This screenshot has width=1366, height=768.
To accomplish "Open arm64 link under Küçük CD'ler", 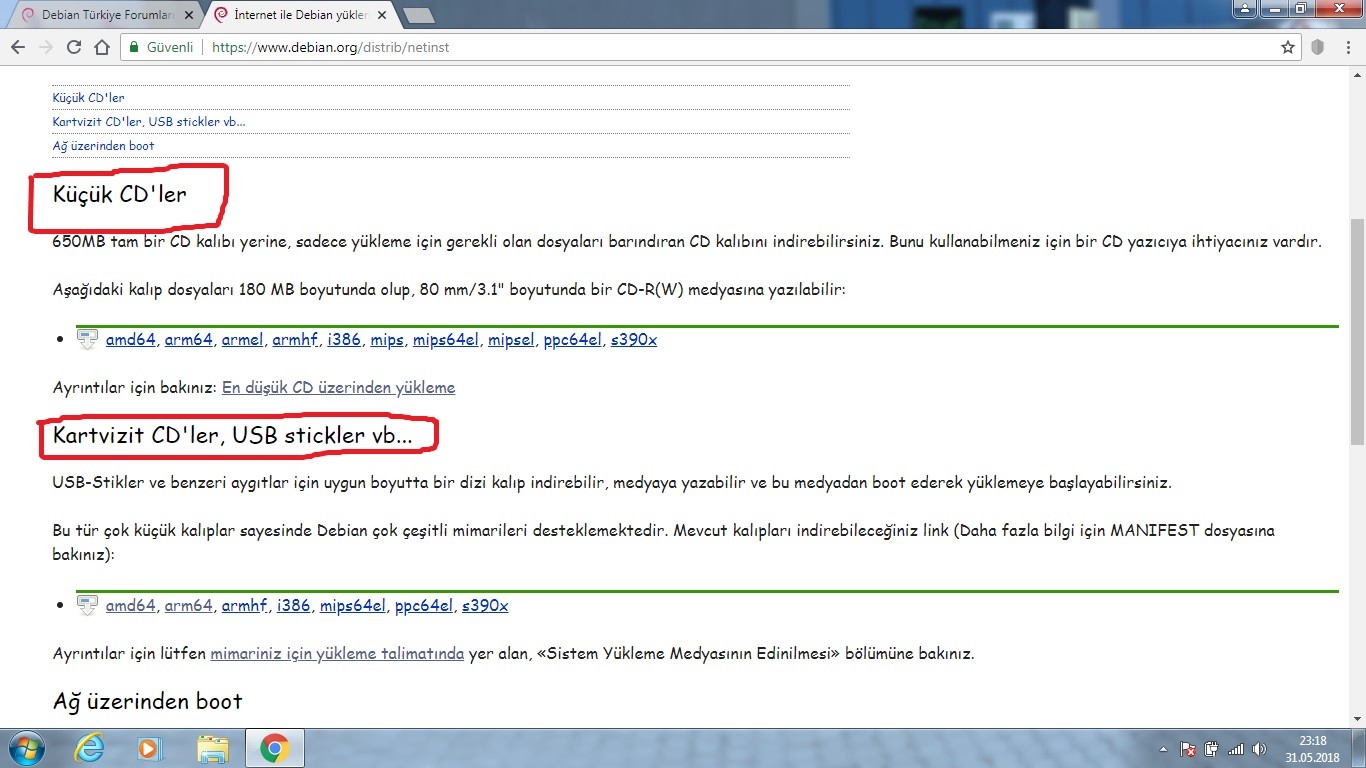I will click(189, 340).
